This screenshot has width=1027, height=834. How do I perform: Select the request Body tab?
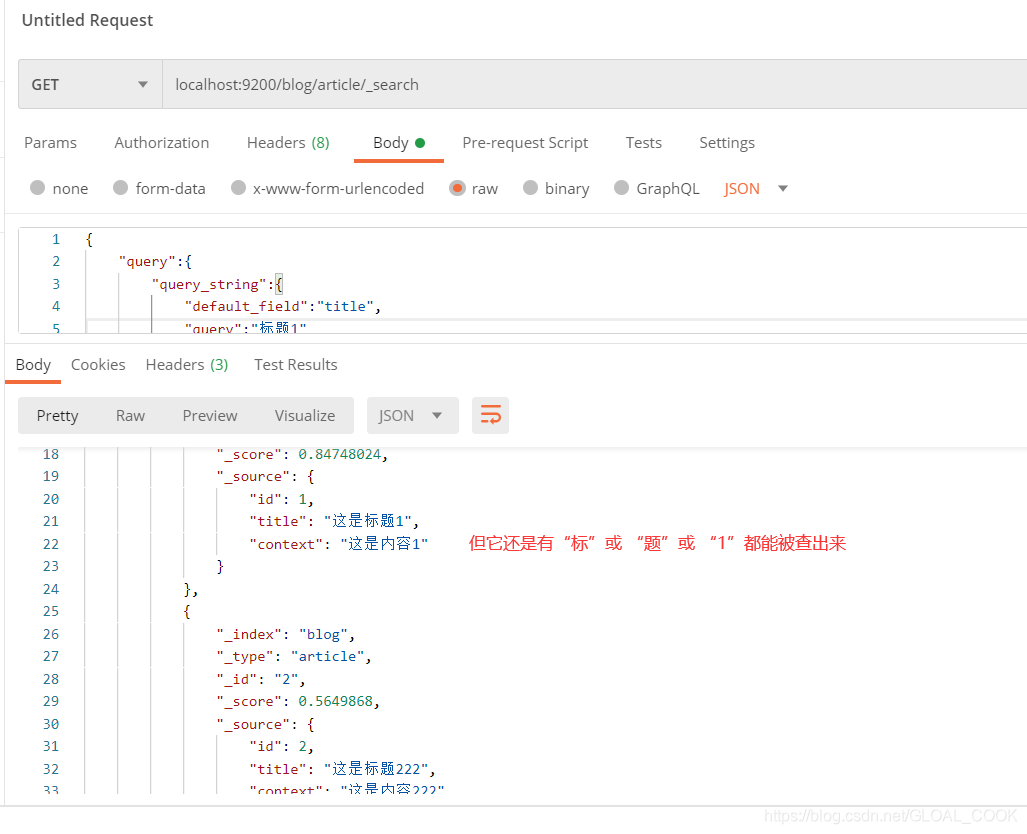[x=399, y=143]
